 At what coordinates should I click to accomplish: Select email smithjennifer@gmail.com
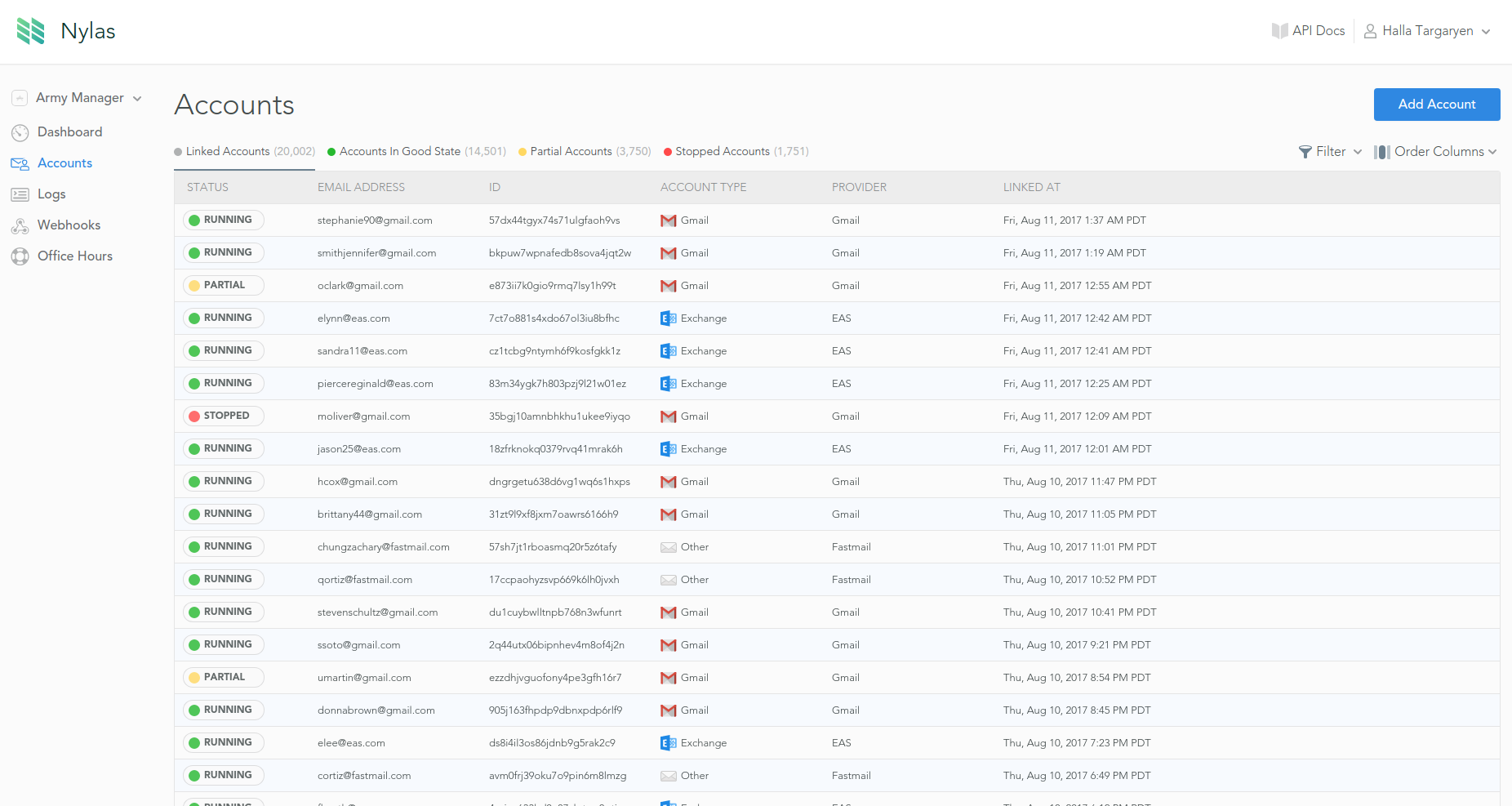(376, 253)
